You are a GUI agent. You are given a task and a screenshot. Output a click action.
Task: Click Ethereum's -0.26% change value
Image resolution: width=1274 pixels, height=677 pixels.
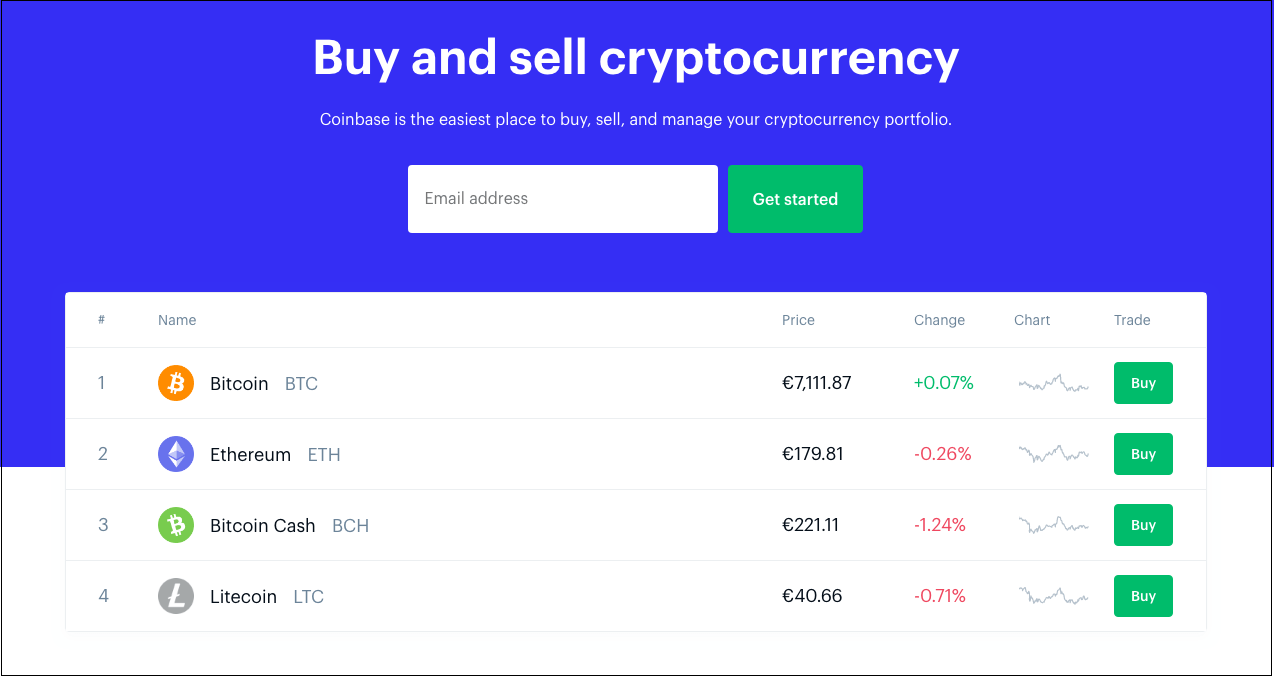pyautogui.click(x=942, y=454)
